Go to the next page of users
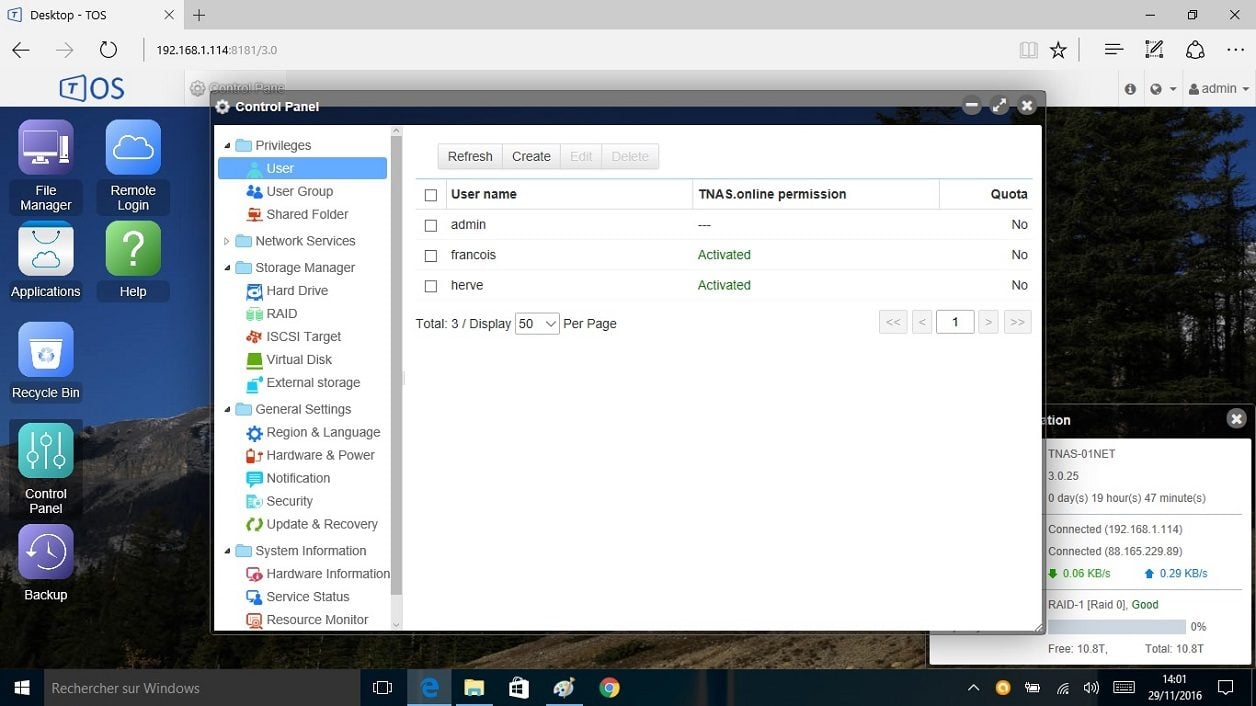This screenshot has height=706, width=1256. 988,322
